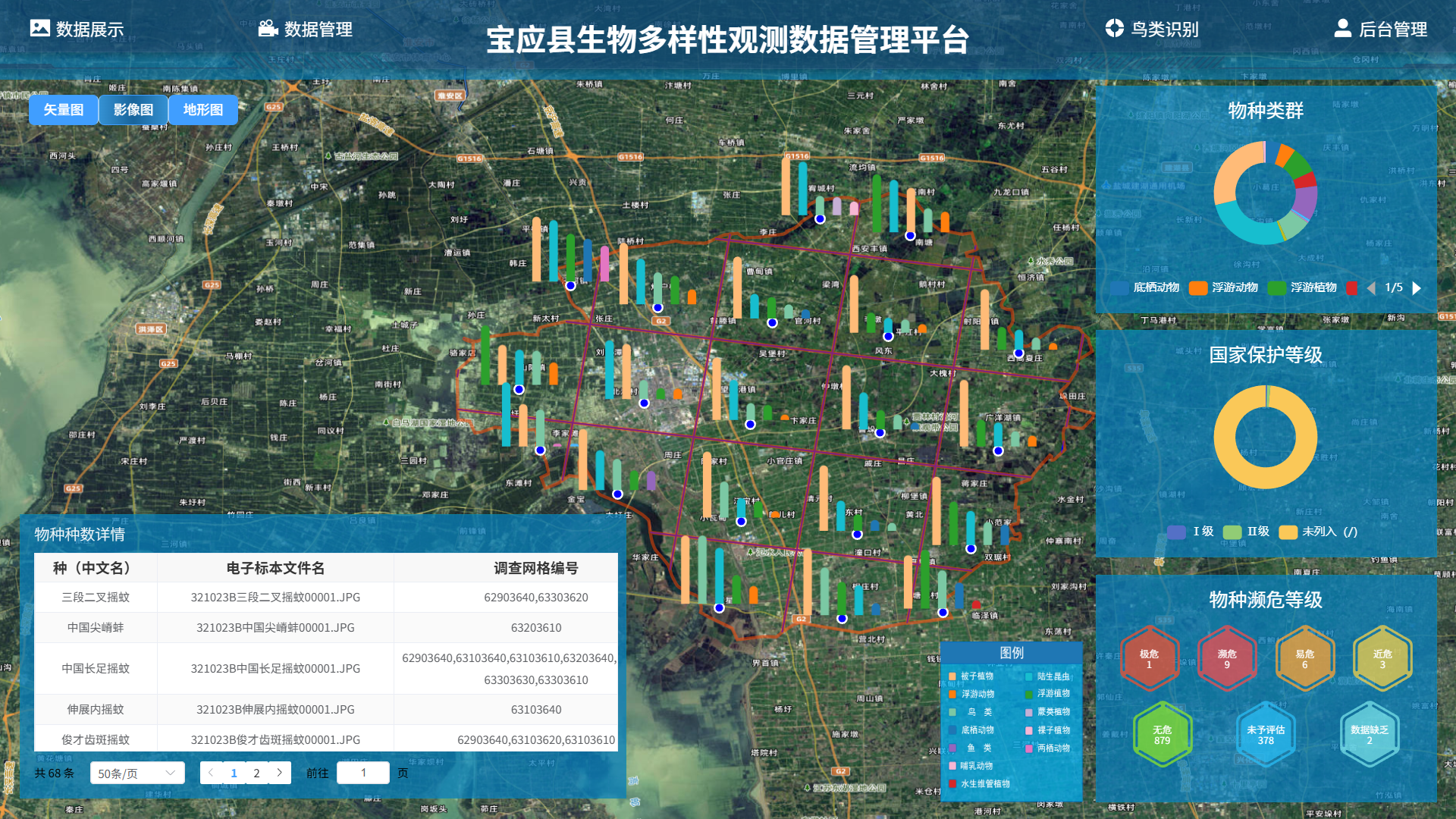Screen dimensions: 1456x819
Task: Select the 数据缺乏 hexagon badge
Action: [1370, 735]
